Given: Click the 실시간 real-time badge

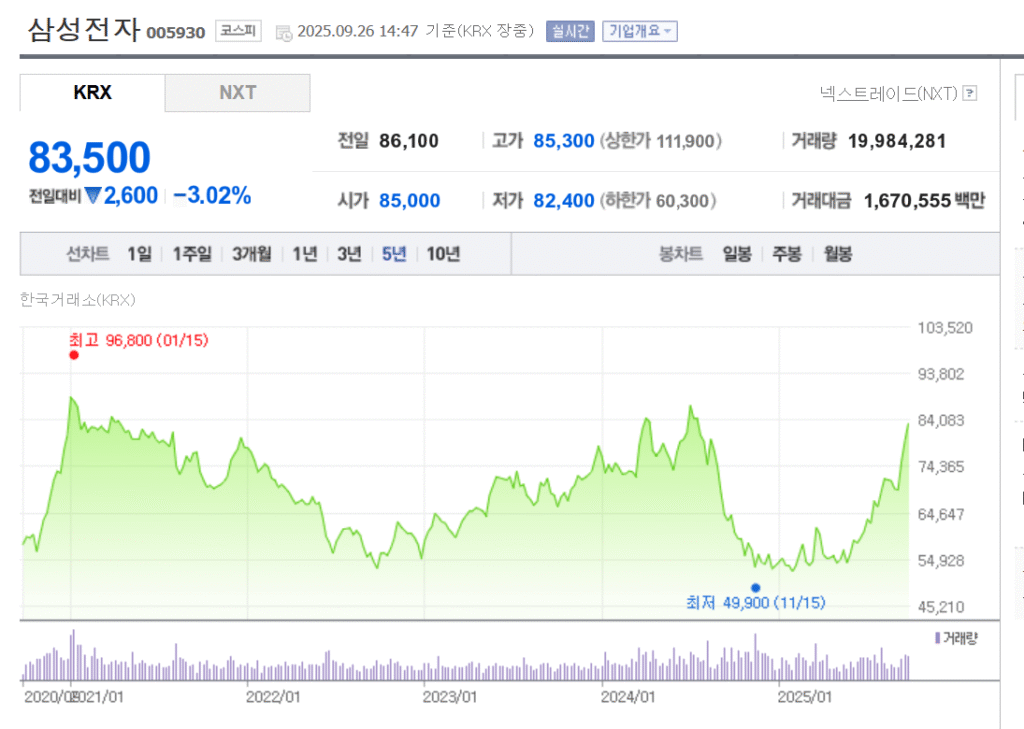Looking at the screenshot, I should click(x=570, y=31).
